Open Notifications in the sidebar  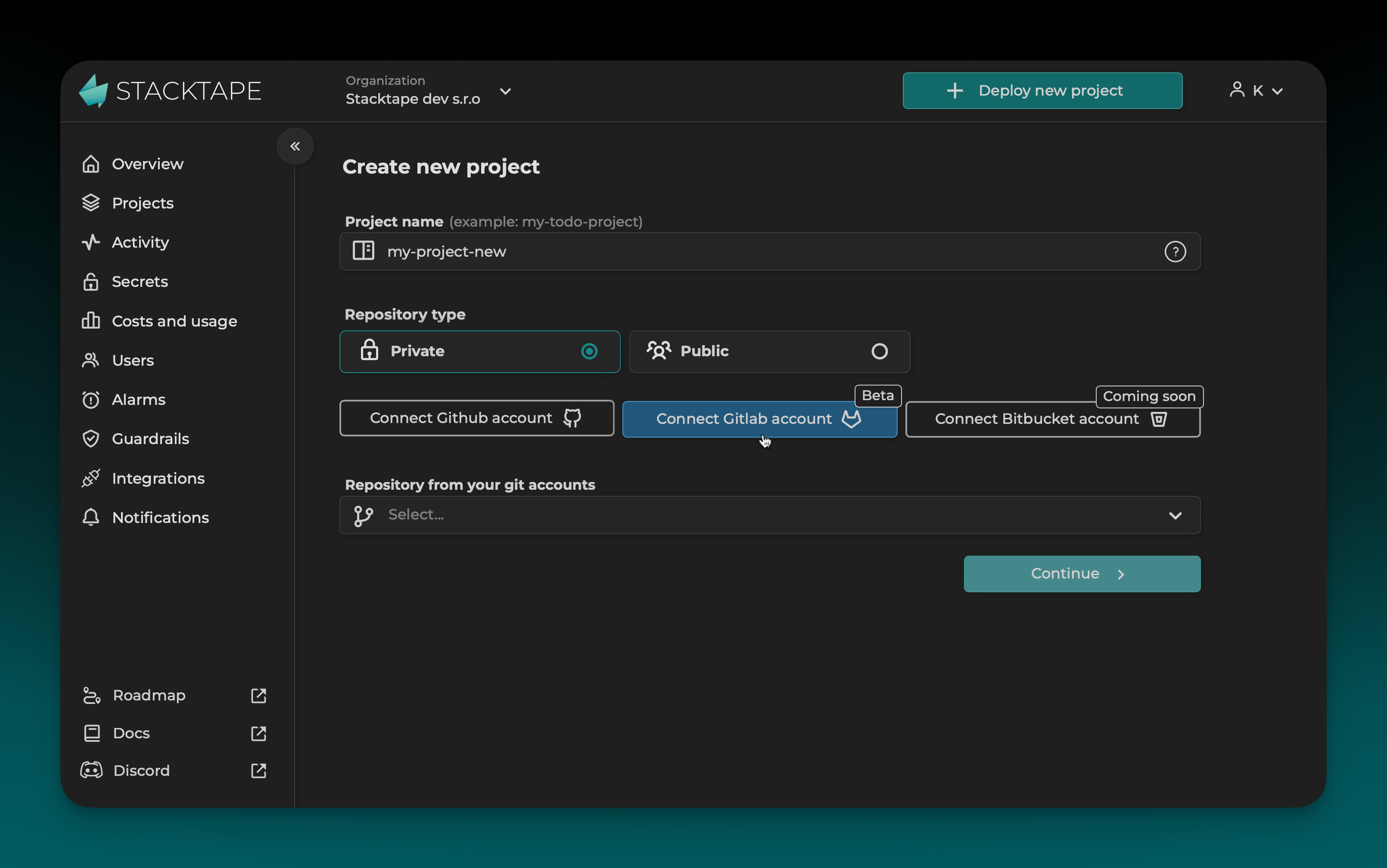(x=145, y=517)
